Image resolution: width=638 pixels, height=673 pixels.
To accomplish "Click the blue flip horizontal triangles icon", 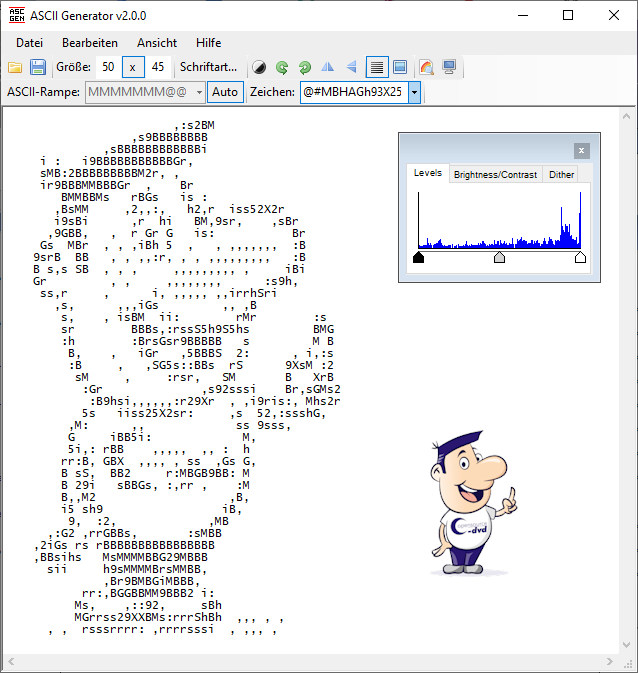I will (x=328, y=67).
